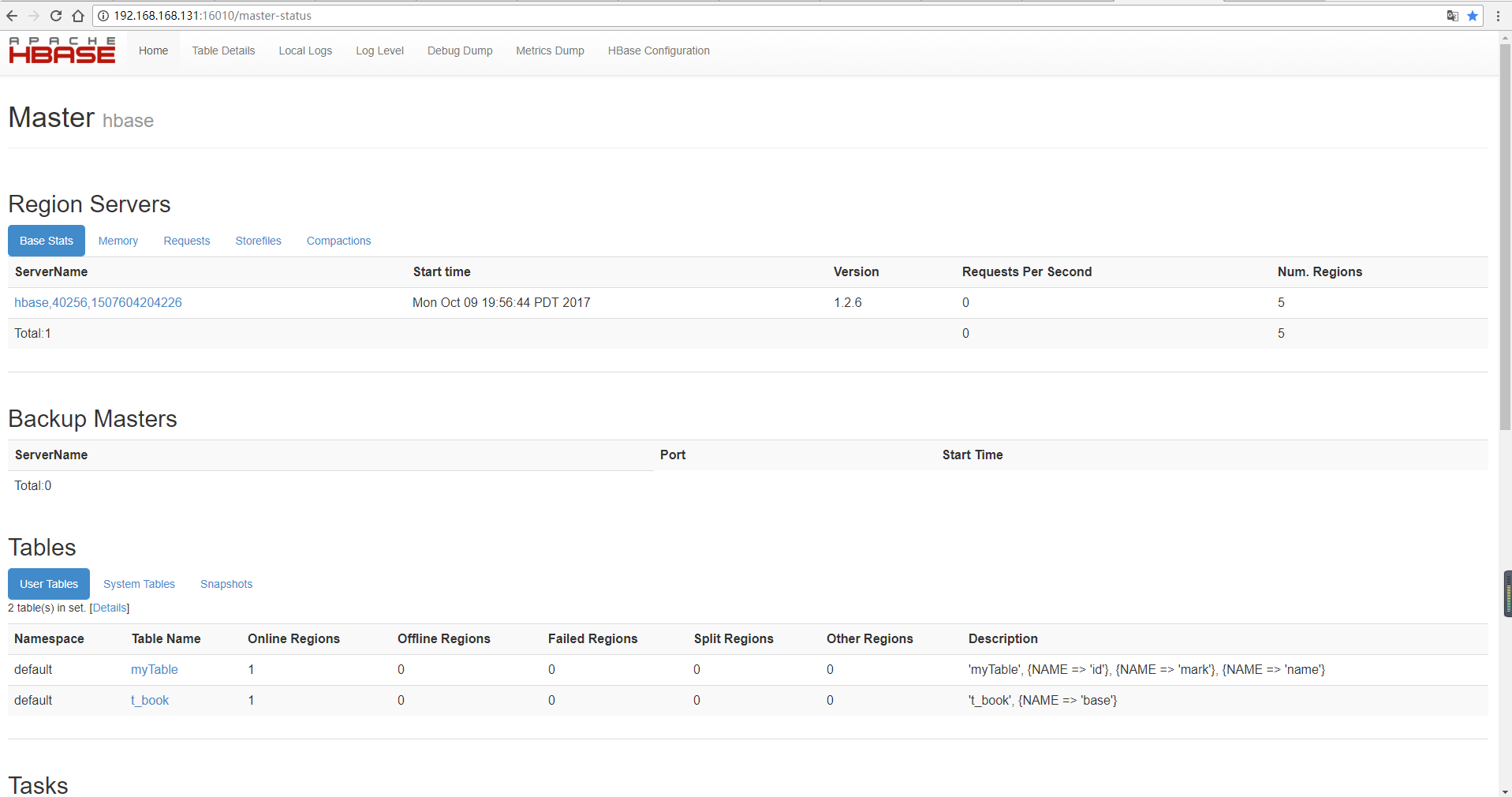Open the myTable table link

[155, 669]
